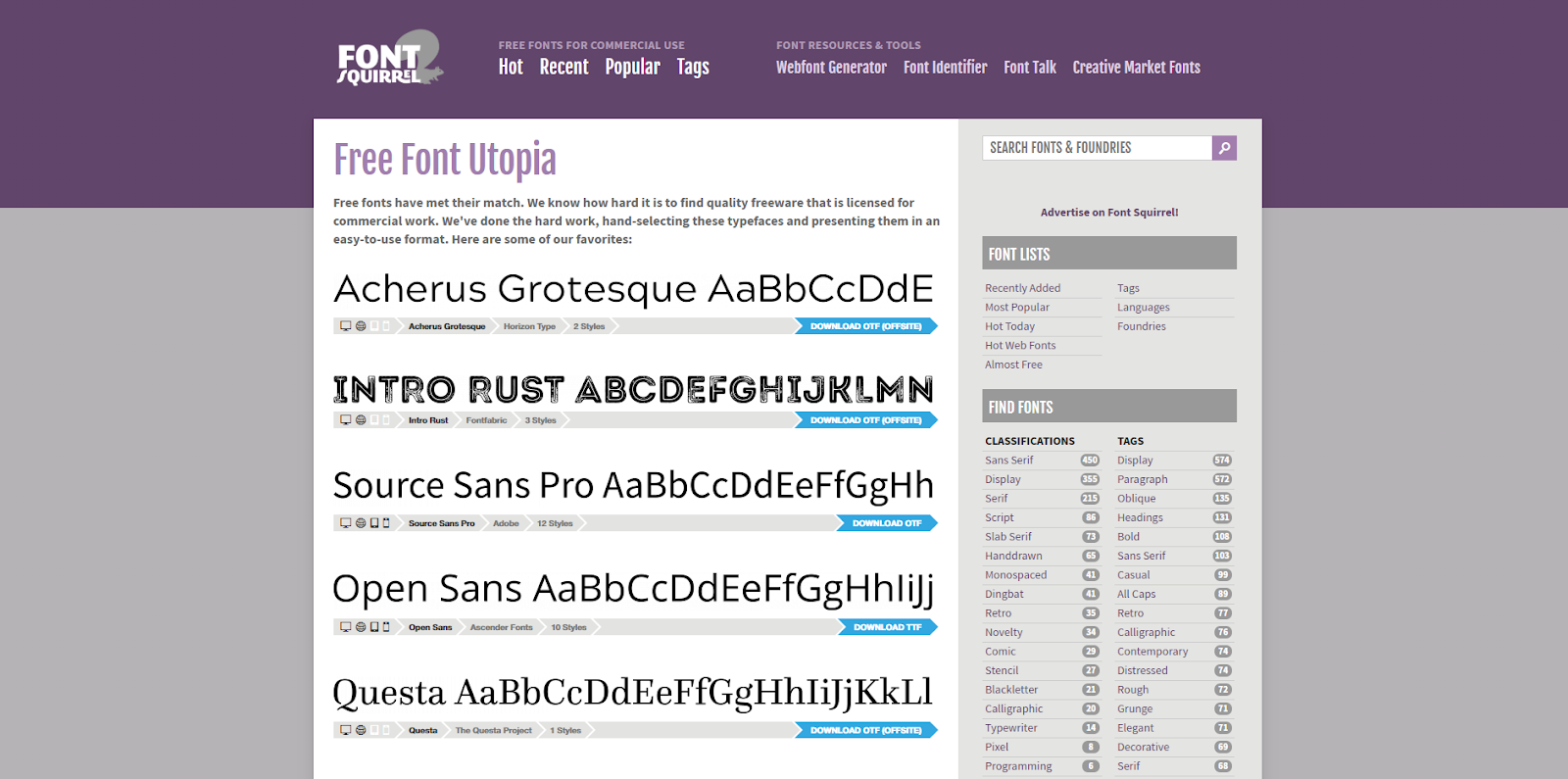Image resolution: width=1568 pixels, height=779 pixels.
Task: Go to Webfont Generator
Action: coord(831,68)
